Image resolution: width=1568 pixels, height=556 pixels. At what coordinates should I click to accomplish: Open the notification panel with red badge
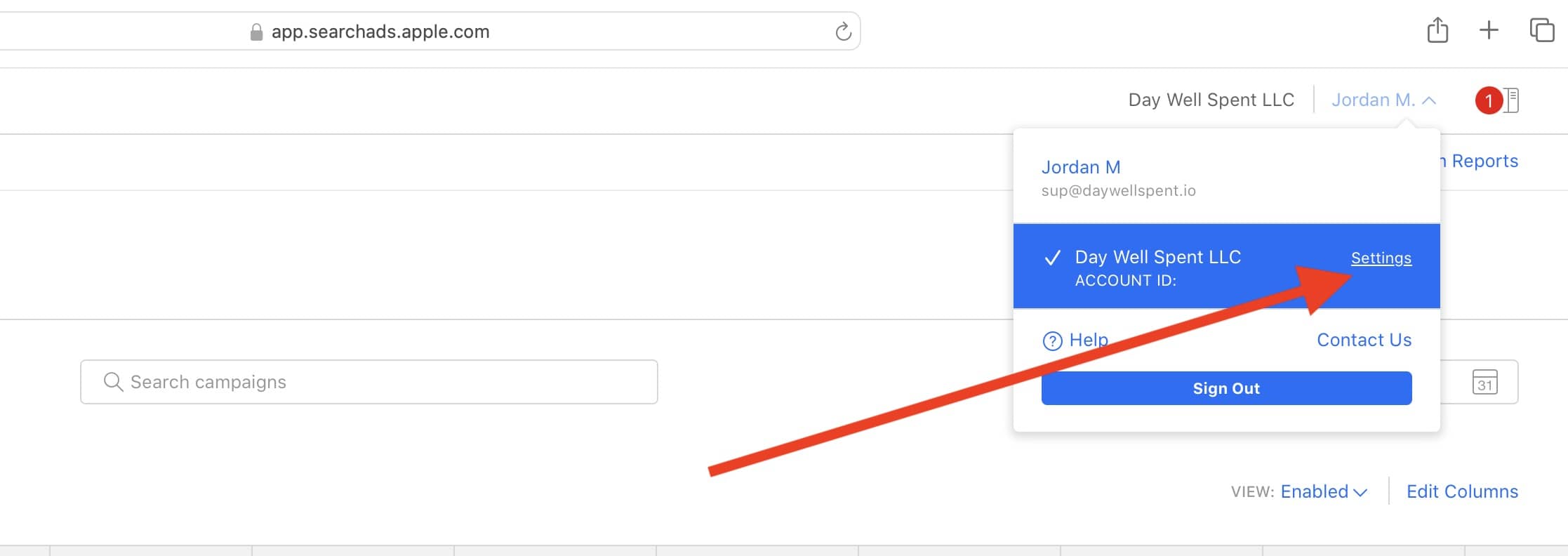point(1497,100)
